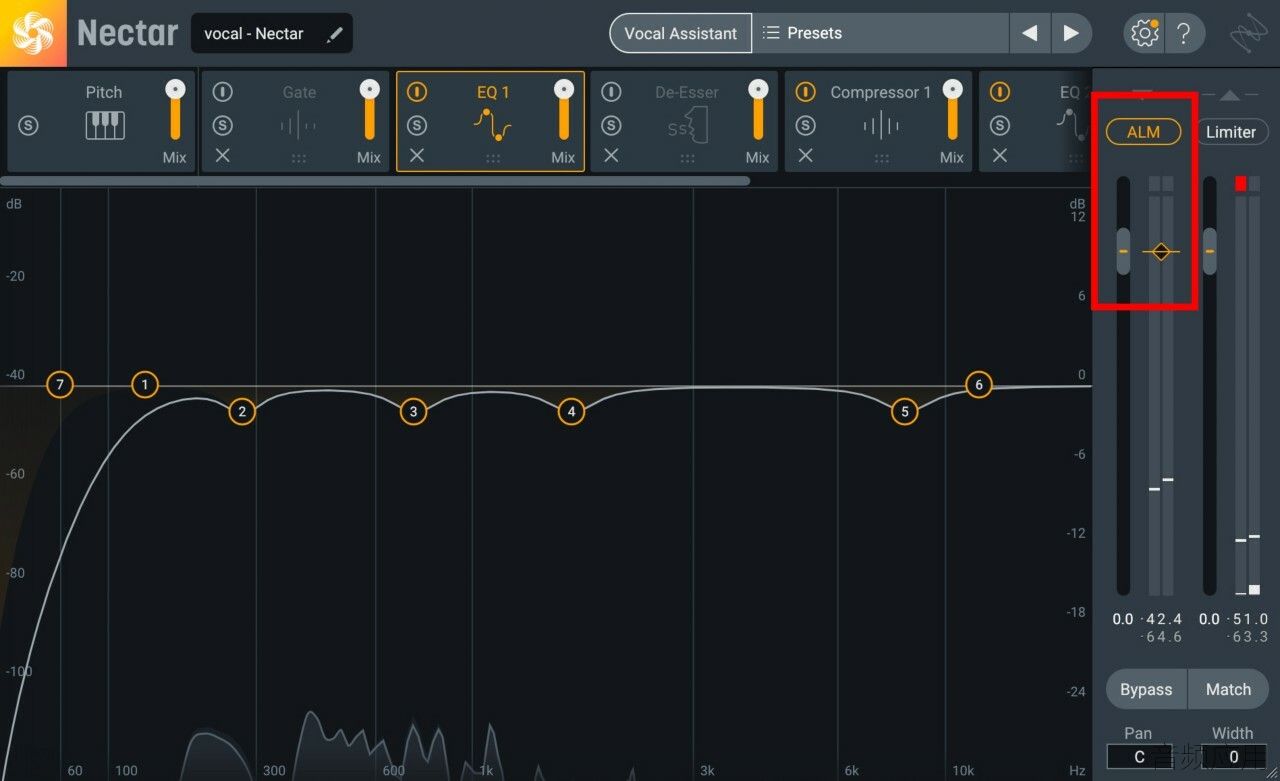Open the help question mark
This screenshot has height=781, width=1280.
[1184, 33]
